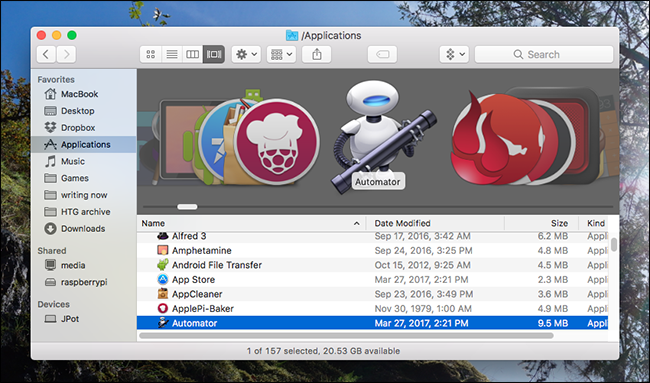
Task: Click the status bar selection text
Action: 323,351
